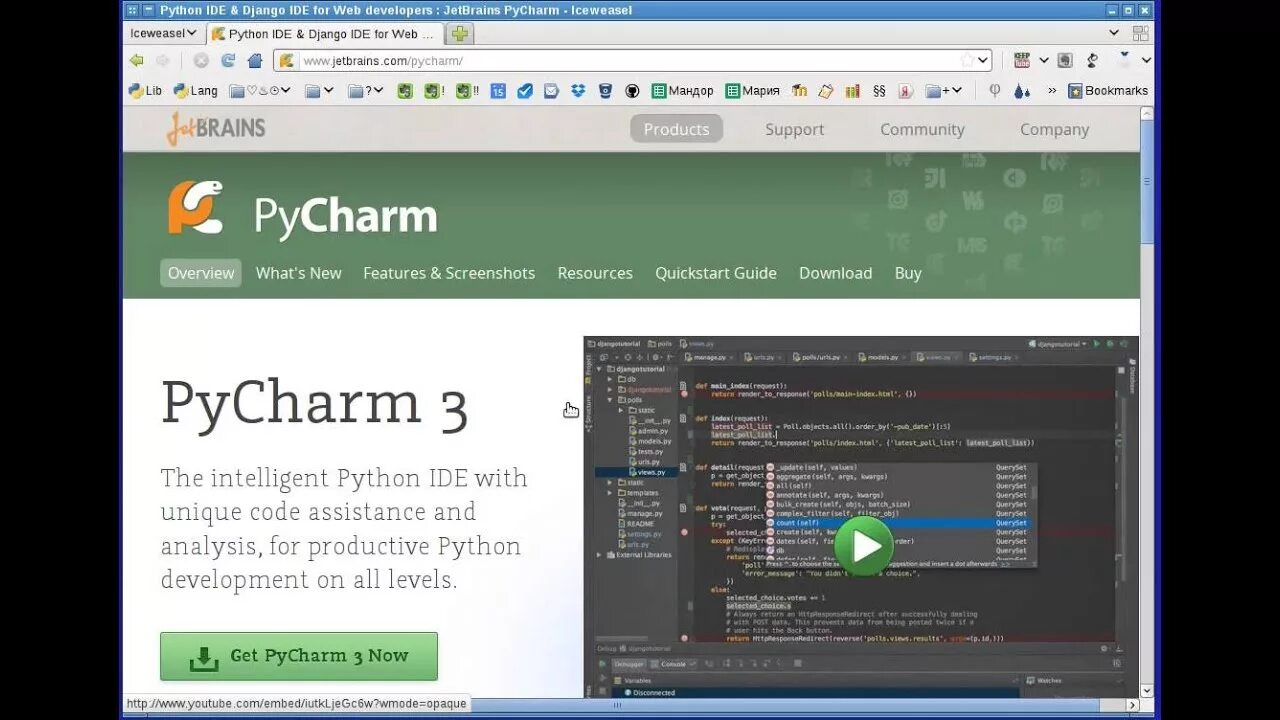This screenshot has width=1280, height=720.
Task: Open the Yandex bookmark icon
Action: coord(905,90)
